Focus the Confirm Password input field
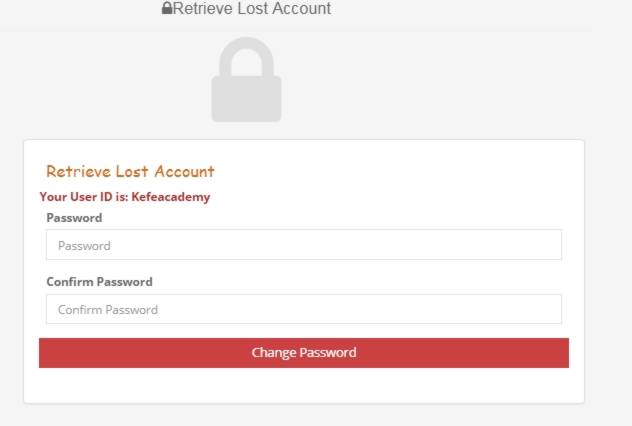The image size is (632, 426). [303, 309]
